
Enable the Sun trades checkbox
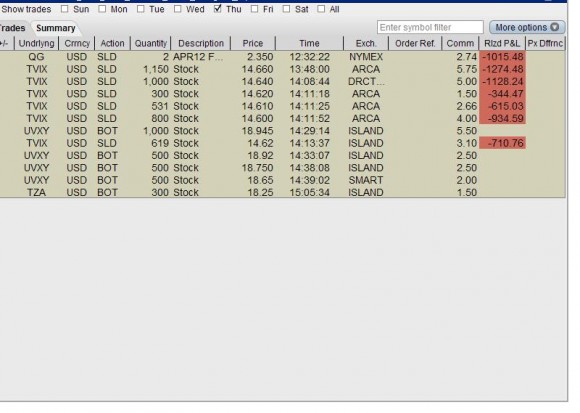(x=64, y=9)
